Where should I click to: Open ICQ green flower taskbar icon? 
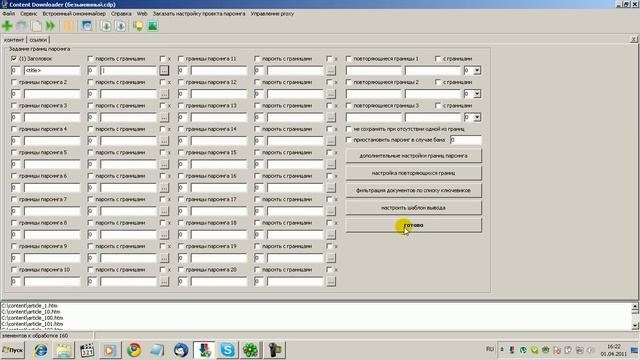click(x=251, y=350)
